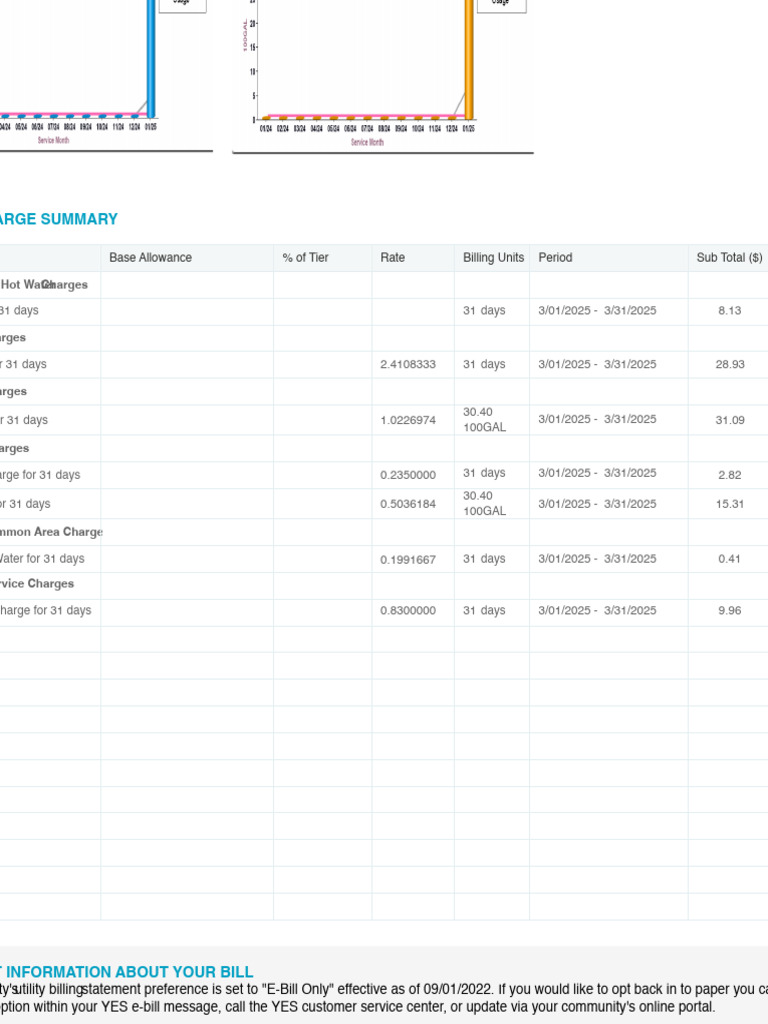Select the rate value 0.2350000
The image size is (768, 1024).
pyautogui.click(x=408, y=475)
